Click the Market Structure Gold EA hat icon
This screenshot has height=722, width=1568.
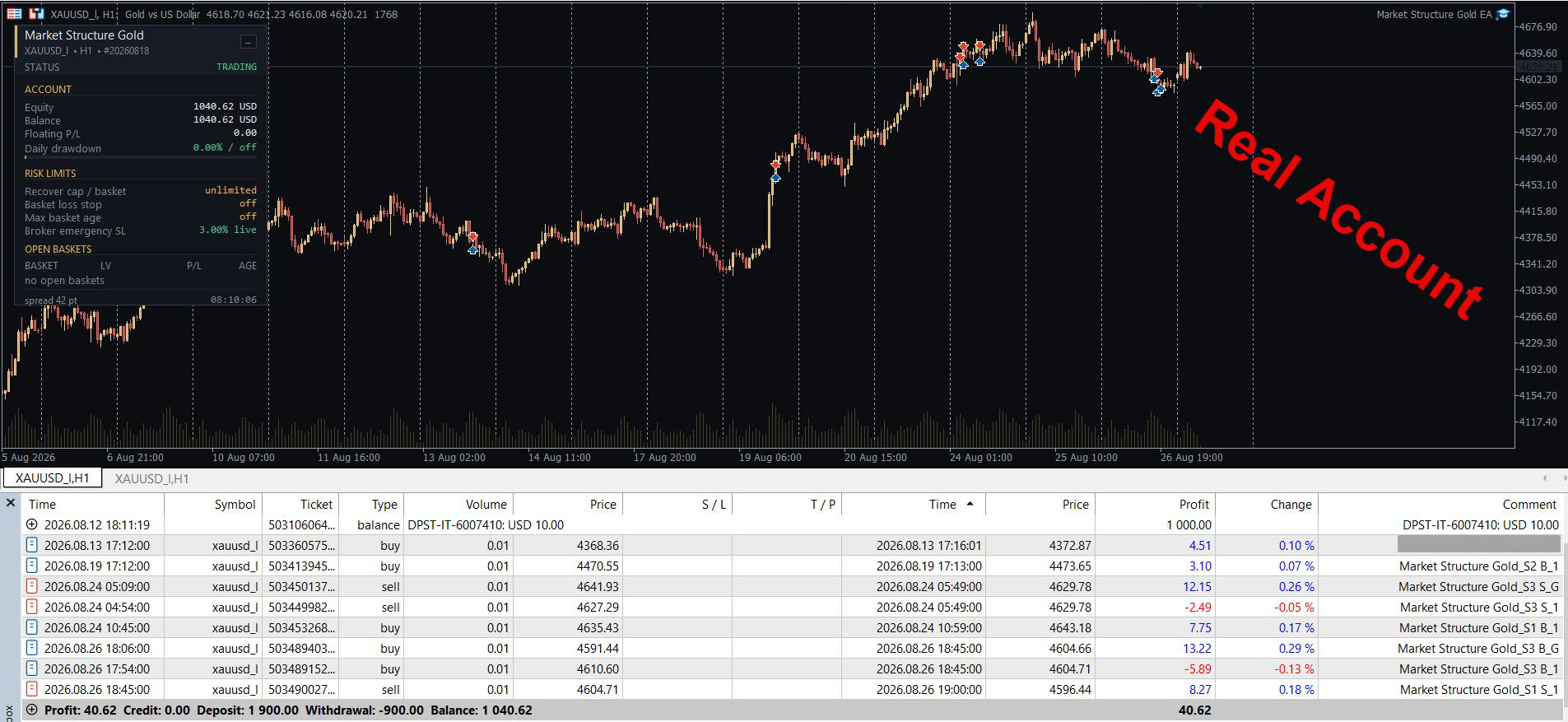click(1503, 14)
